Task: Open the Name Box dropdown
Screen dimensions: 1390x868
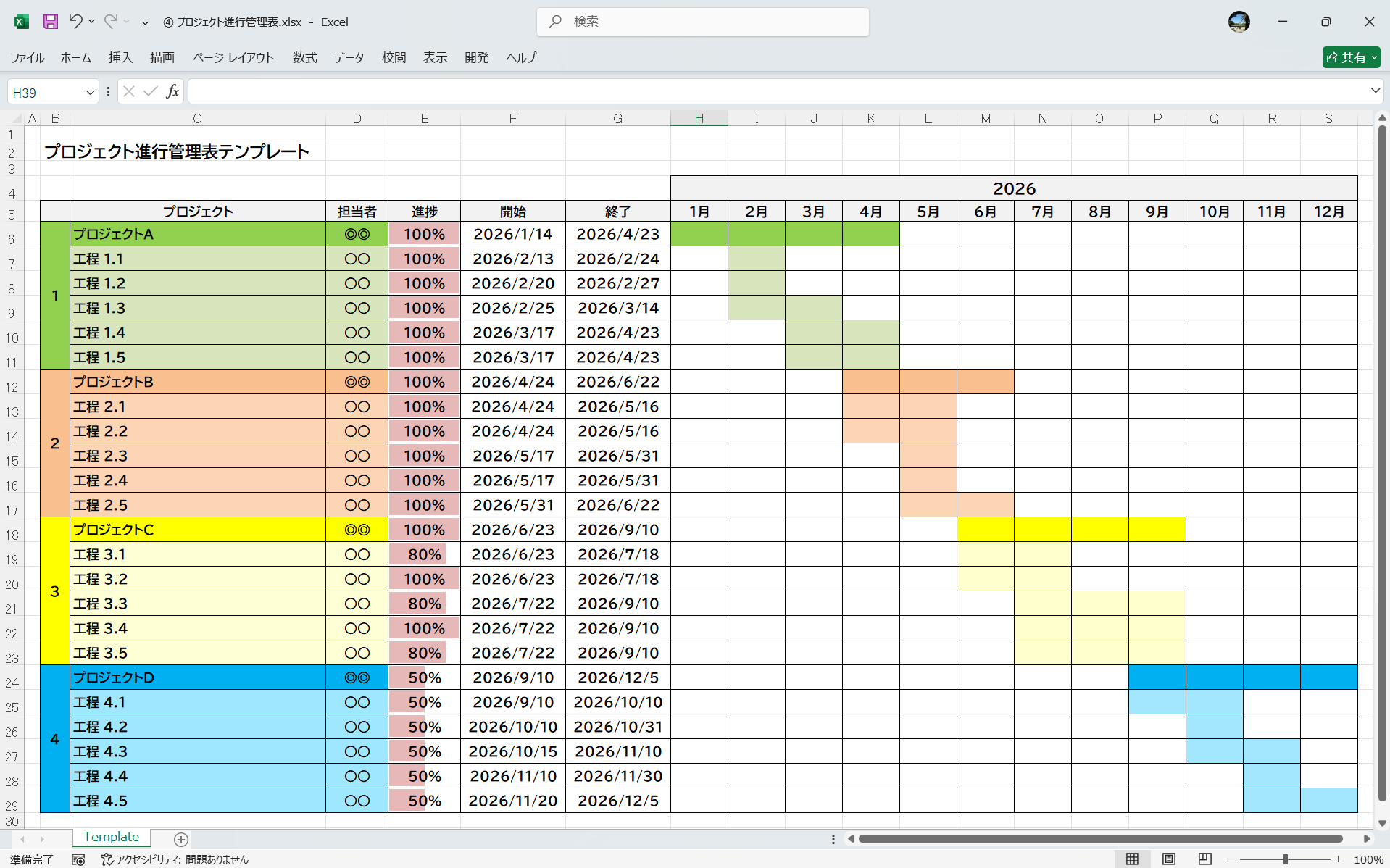Action: pos(89,91)
